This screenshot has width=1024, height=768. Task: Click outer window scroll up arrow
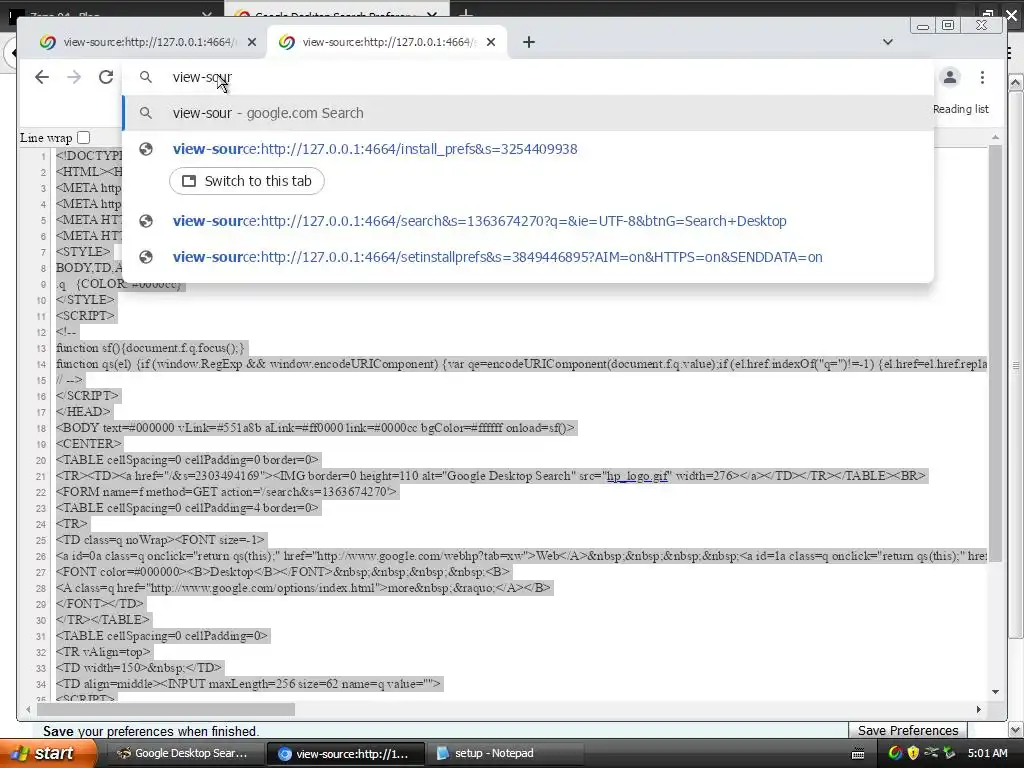click(1016, 83)
